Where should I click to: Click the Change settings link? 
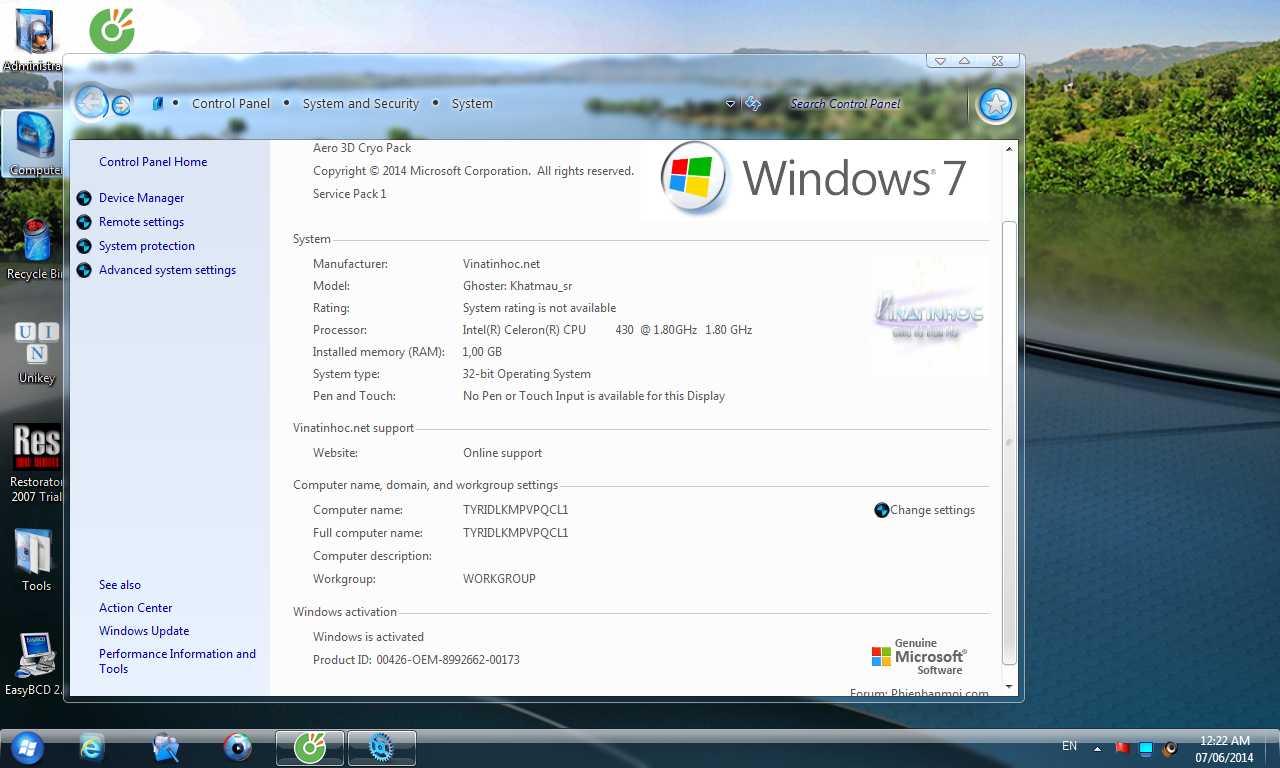tap(932, 510)
